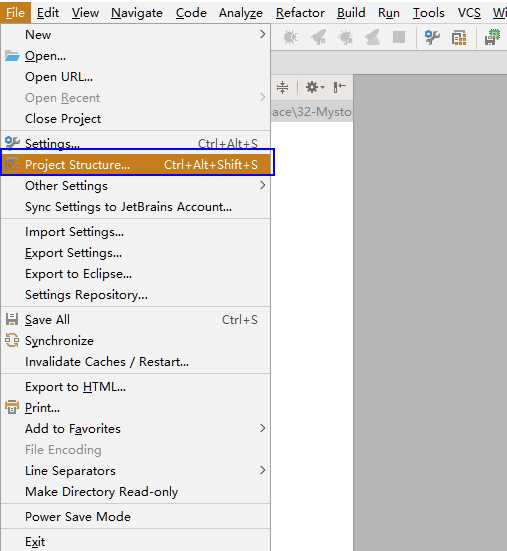Click the Debug bug icon in toolbar
This screenshot has height=551, width=507.
[291, 37]
